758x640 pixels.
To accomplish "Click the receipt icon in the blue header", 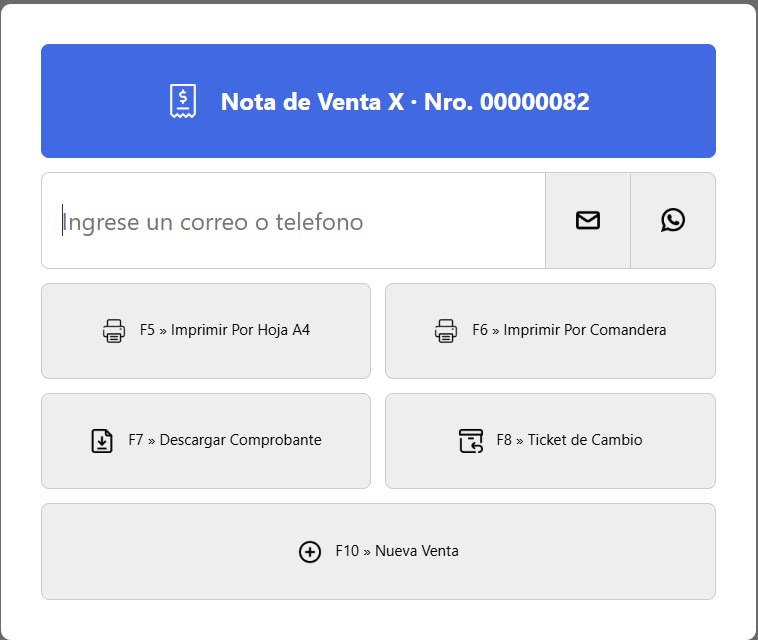I will point(182,101).
